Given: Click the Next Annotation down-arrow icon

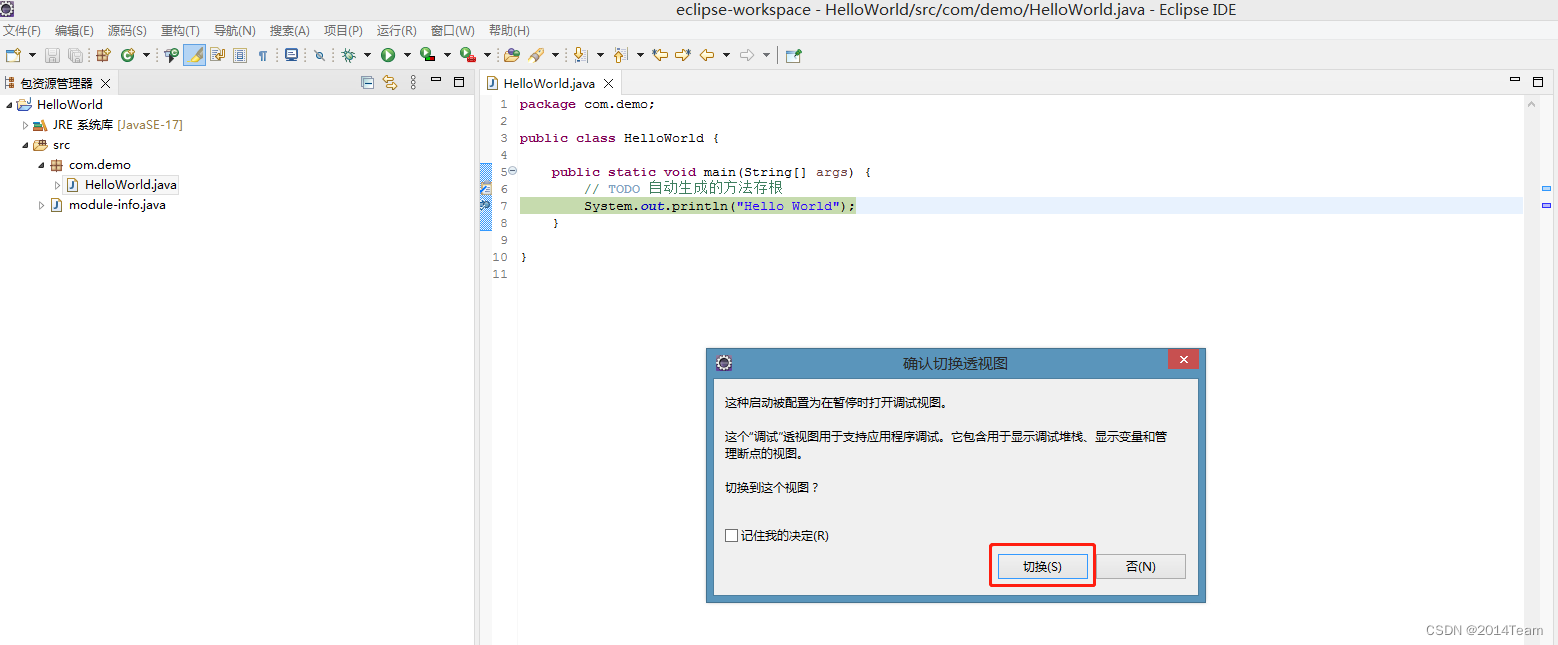Looking at the screenshot, I should [579, 56].
